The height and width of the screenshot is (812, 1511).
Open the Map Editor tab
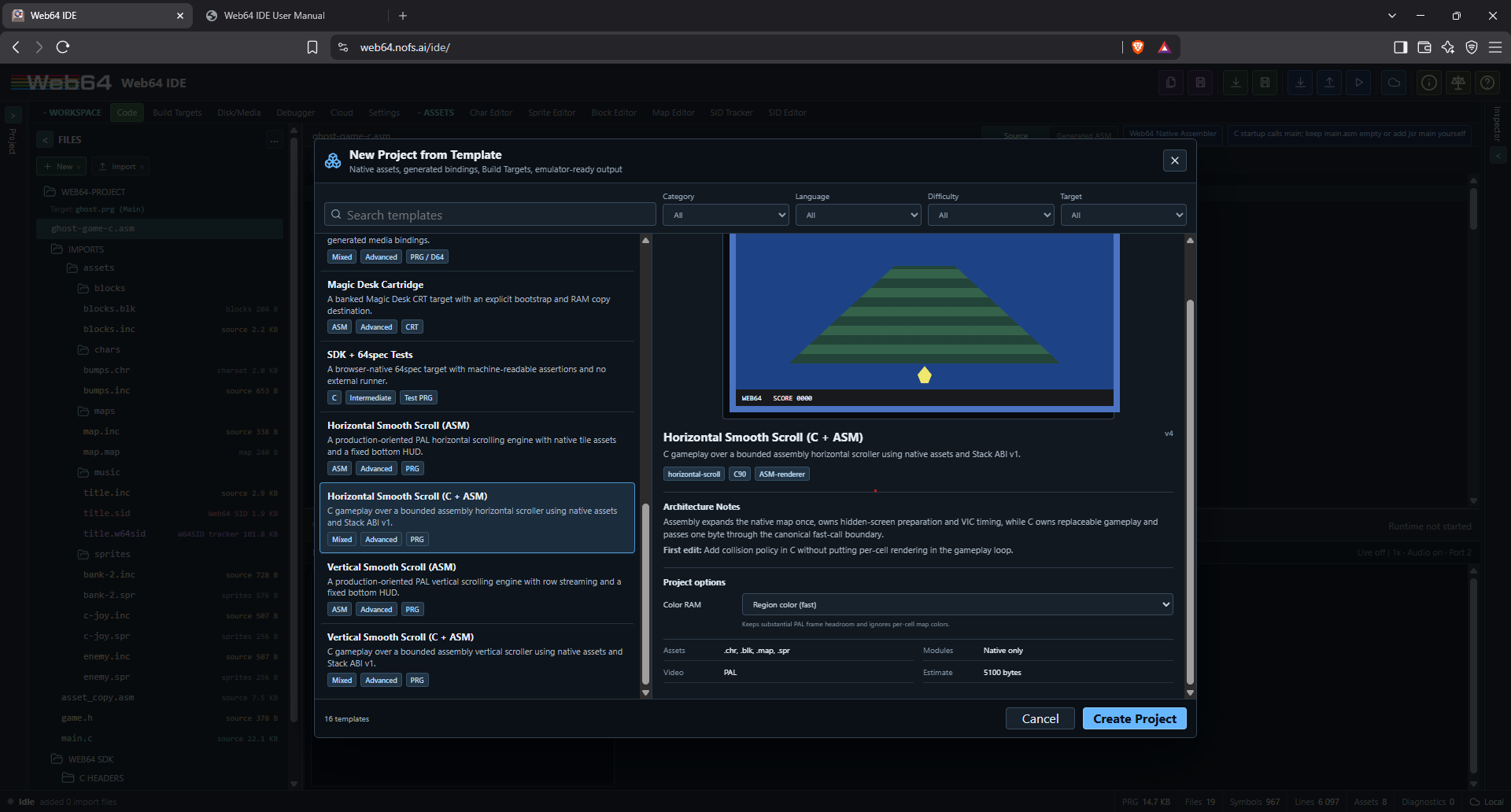pyautogui.click(x=673, y=113)
